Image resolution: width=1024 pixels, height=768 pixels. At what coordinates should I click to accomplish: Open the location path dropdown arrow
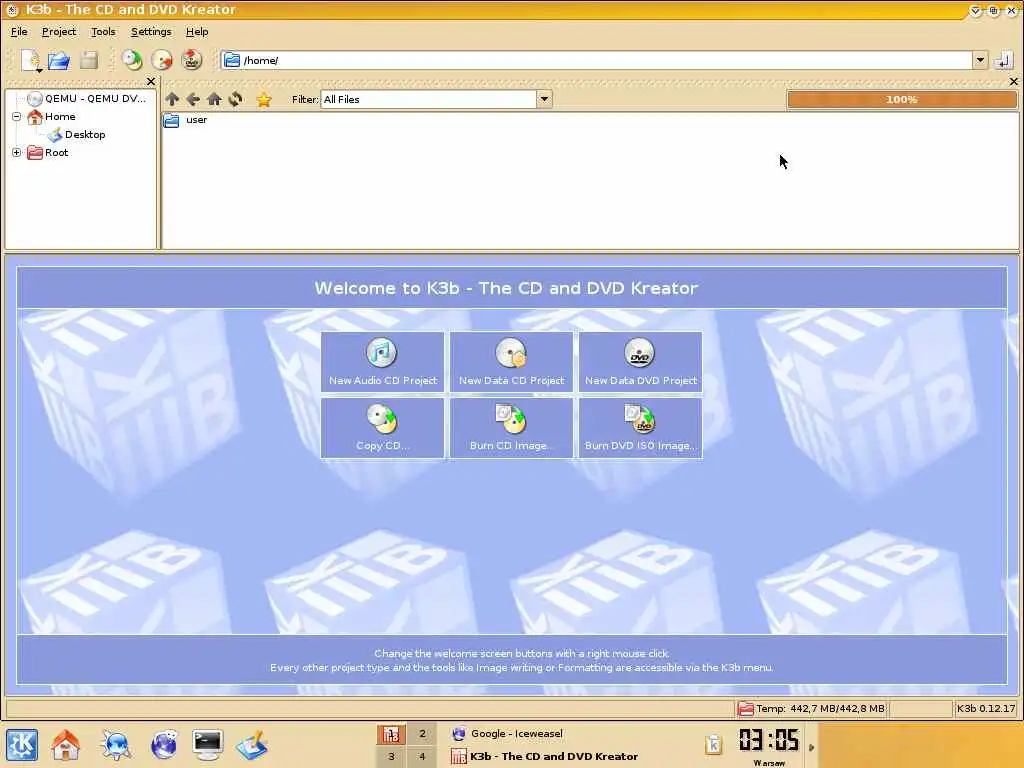click(x=980, y=60)
